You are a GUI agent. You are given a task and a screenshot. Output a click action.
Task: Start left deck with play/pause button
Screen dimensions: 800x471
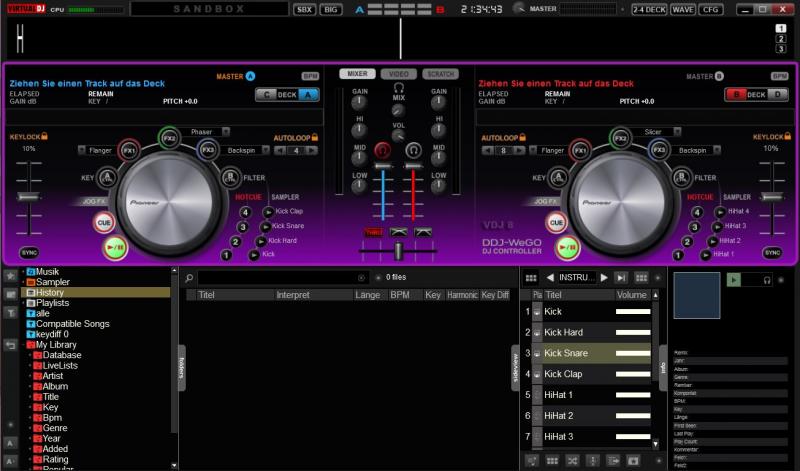[x=115, y=248]
